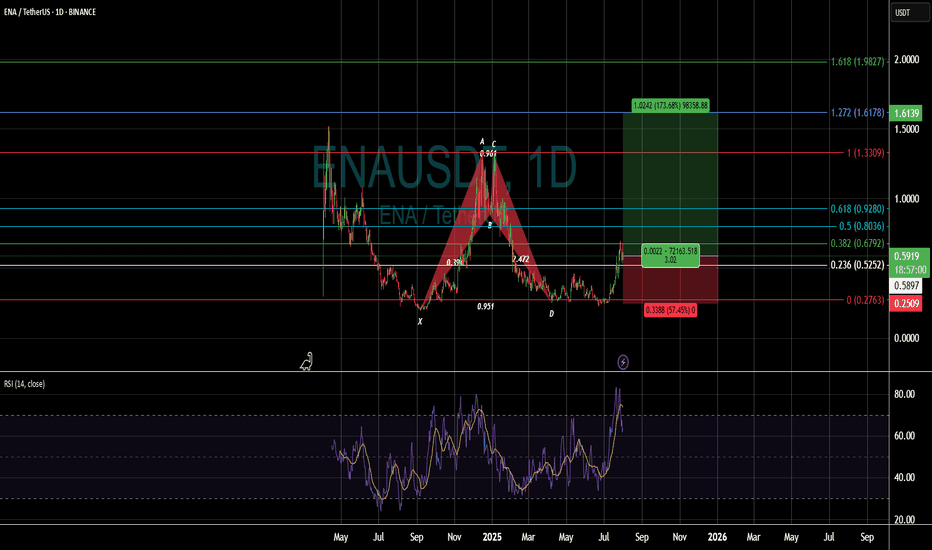Click the 2025 label on time axis
Screen dimensions: 932x550
(x=492, y=537)
